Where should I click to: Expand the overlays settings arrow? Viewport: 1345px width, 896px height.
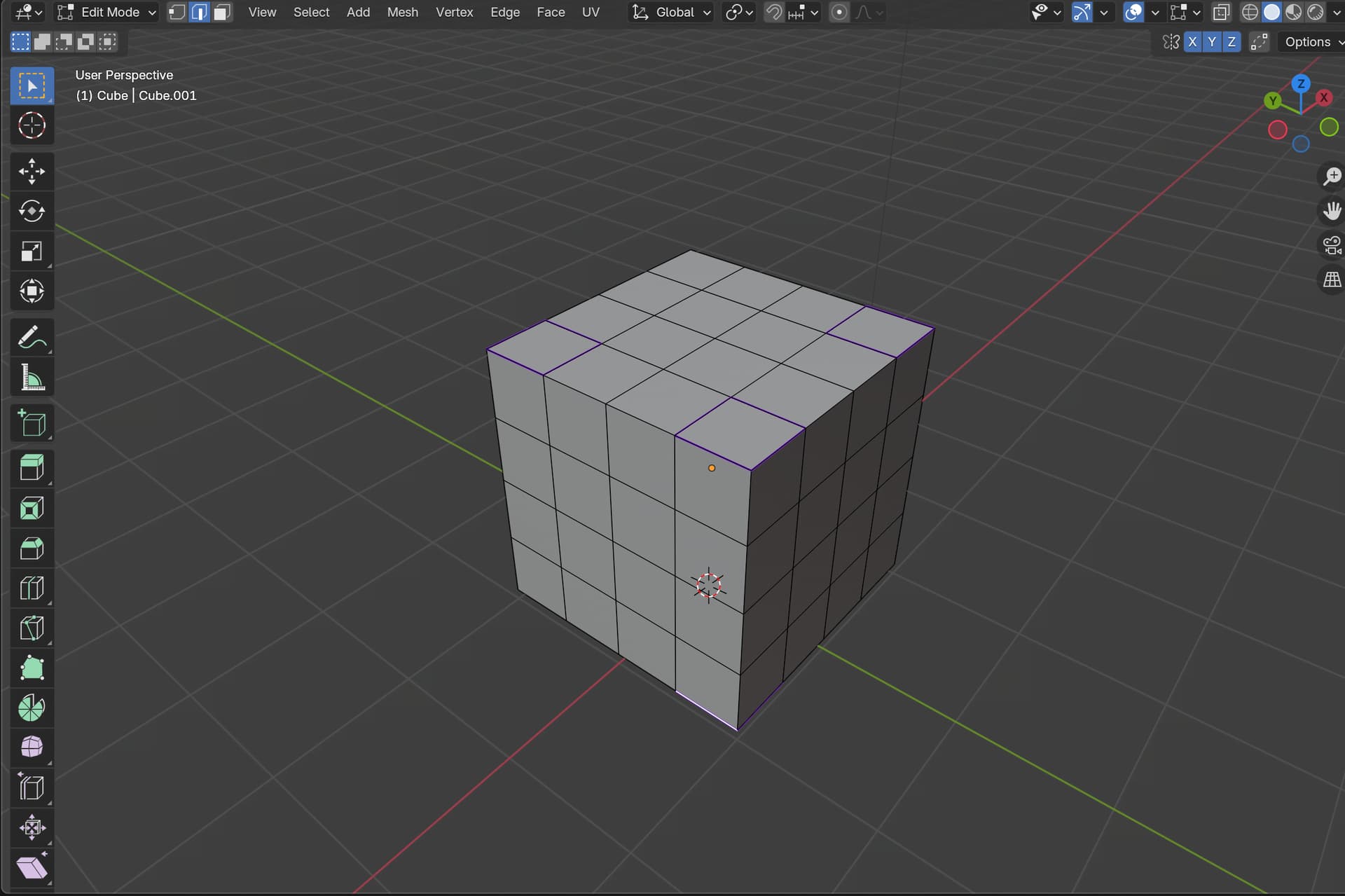pyautogui.click(x=1155, y=12)
